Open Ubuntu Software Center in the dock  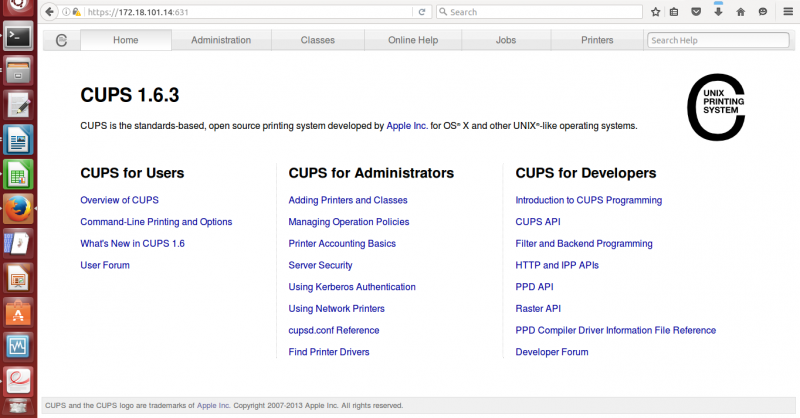click(18, 312)
